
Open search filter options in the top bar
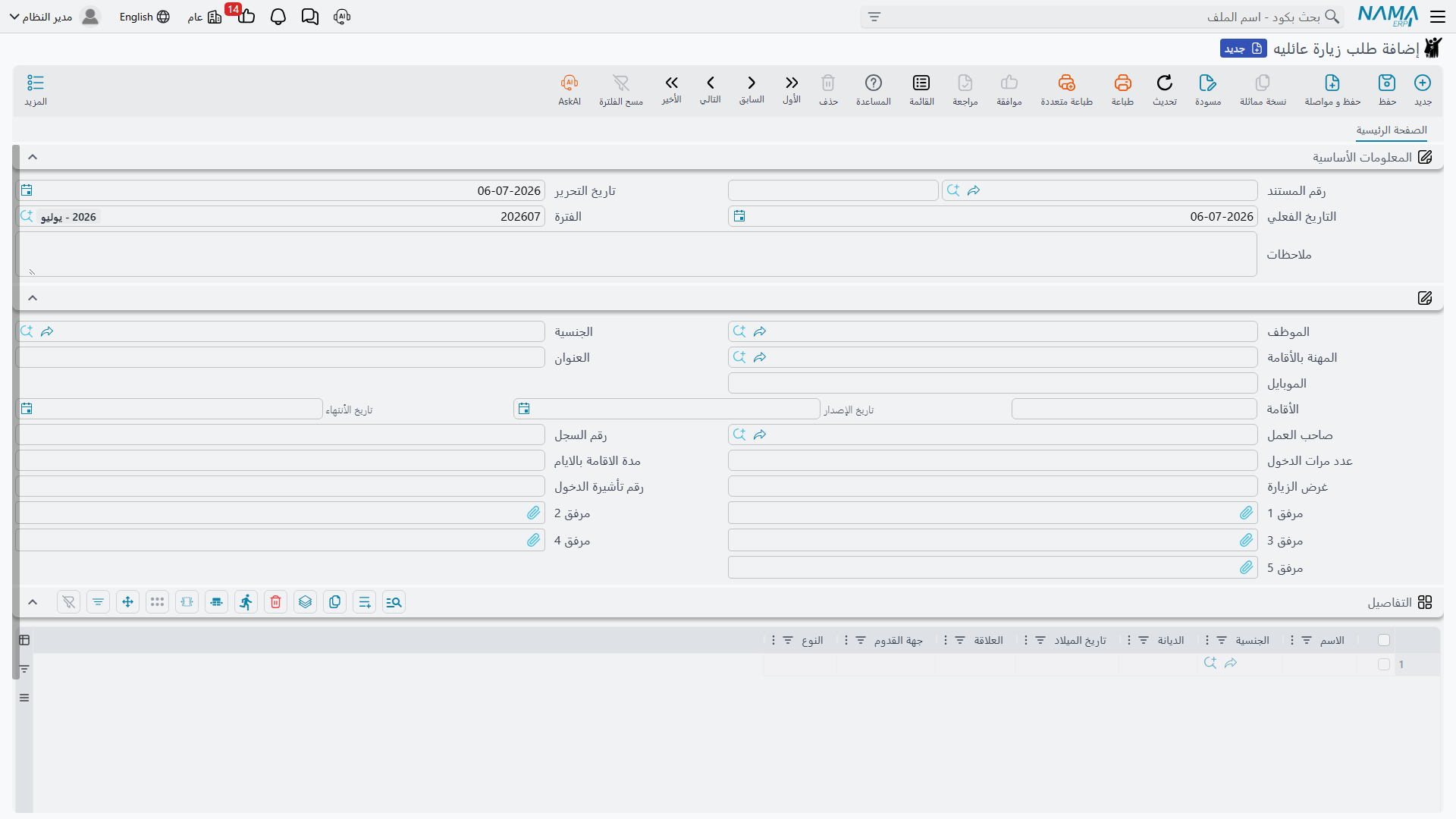[874, 17]
